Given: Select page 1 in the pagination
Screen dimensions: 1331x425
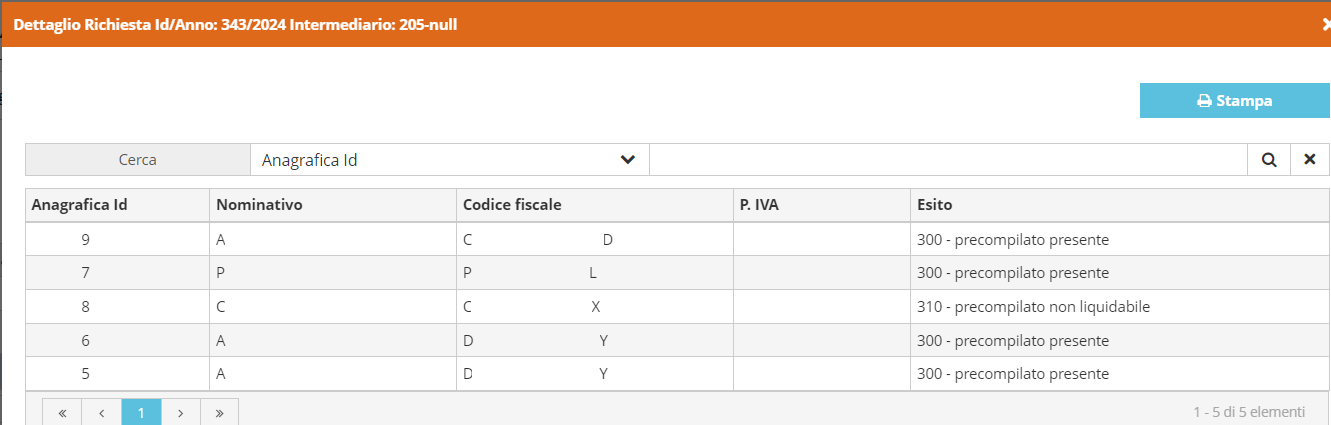Looking at the screenshot, I should [x=141, y=412].
